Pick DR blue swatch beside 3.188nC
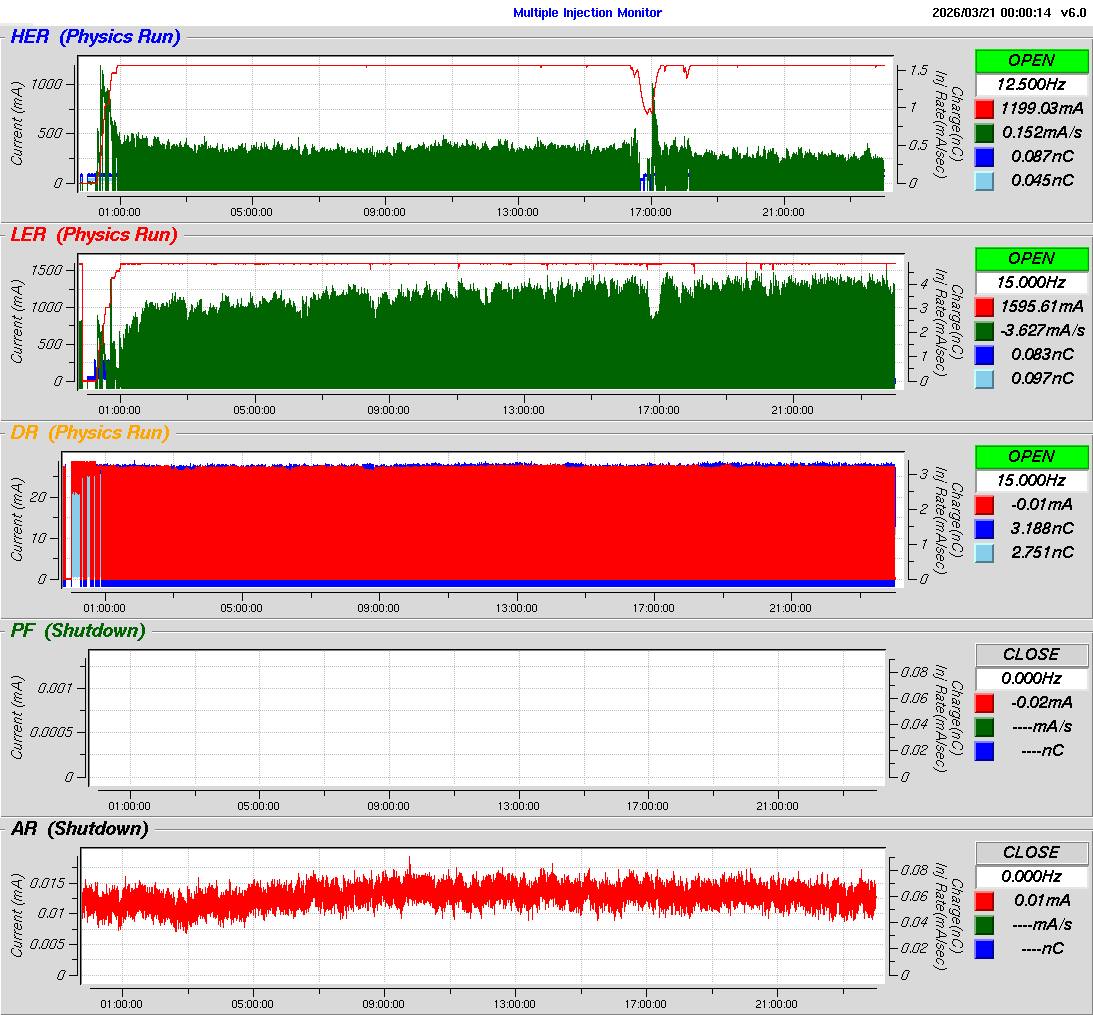 coord(984,528)
